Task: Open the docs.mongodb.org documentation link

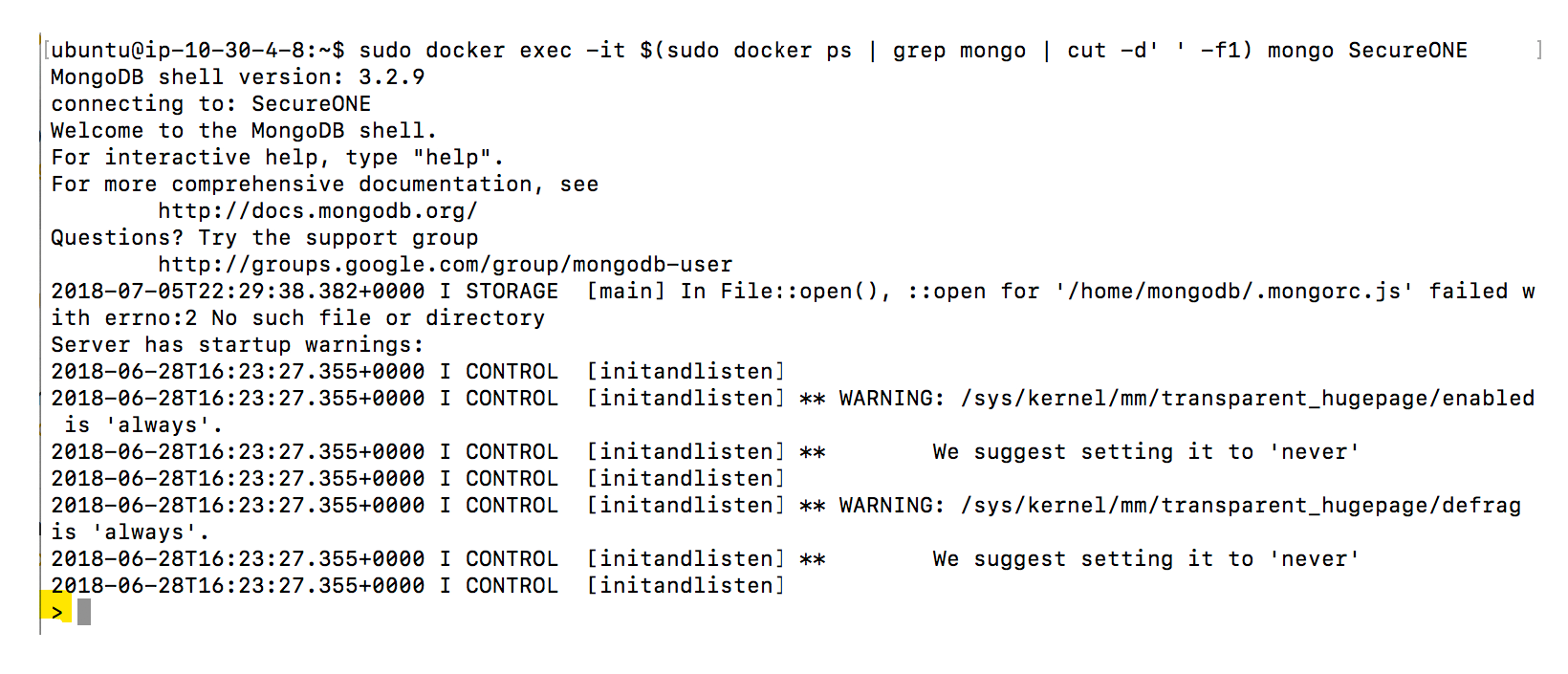Action: [x=317, y=211]
